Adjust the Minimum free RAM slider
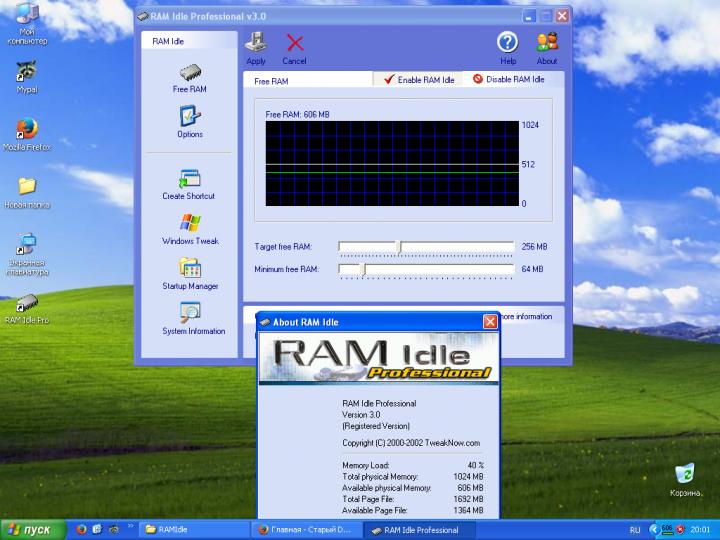This screenshot has height=540, width=720. (363, 269)
